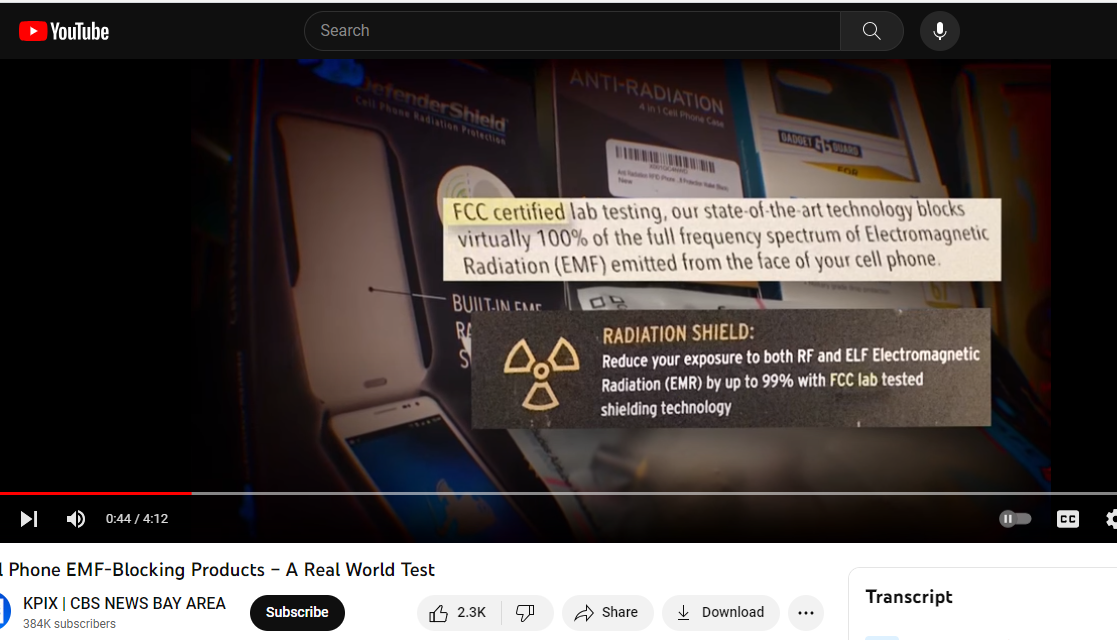Subscribe to the channel

(x=297, y=612)
